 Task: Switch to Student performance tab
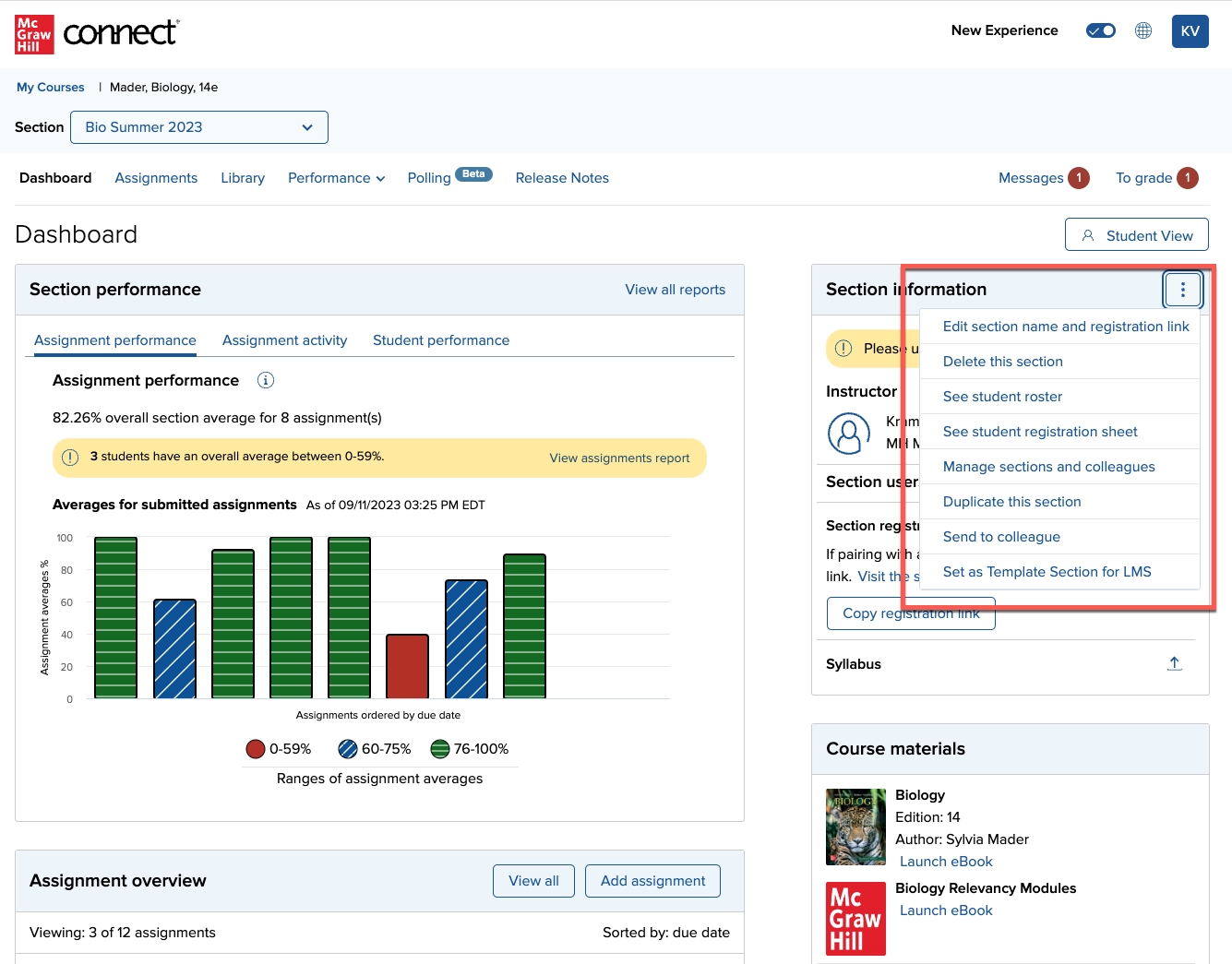click(441, 340)
